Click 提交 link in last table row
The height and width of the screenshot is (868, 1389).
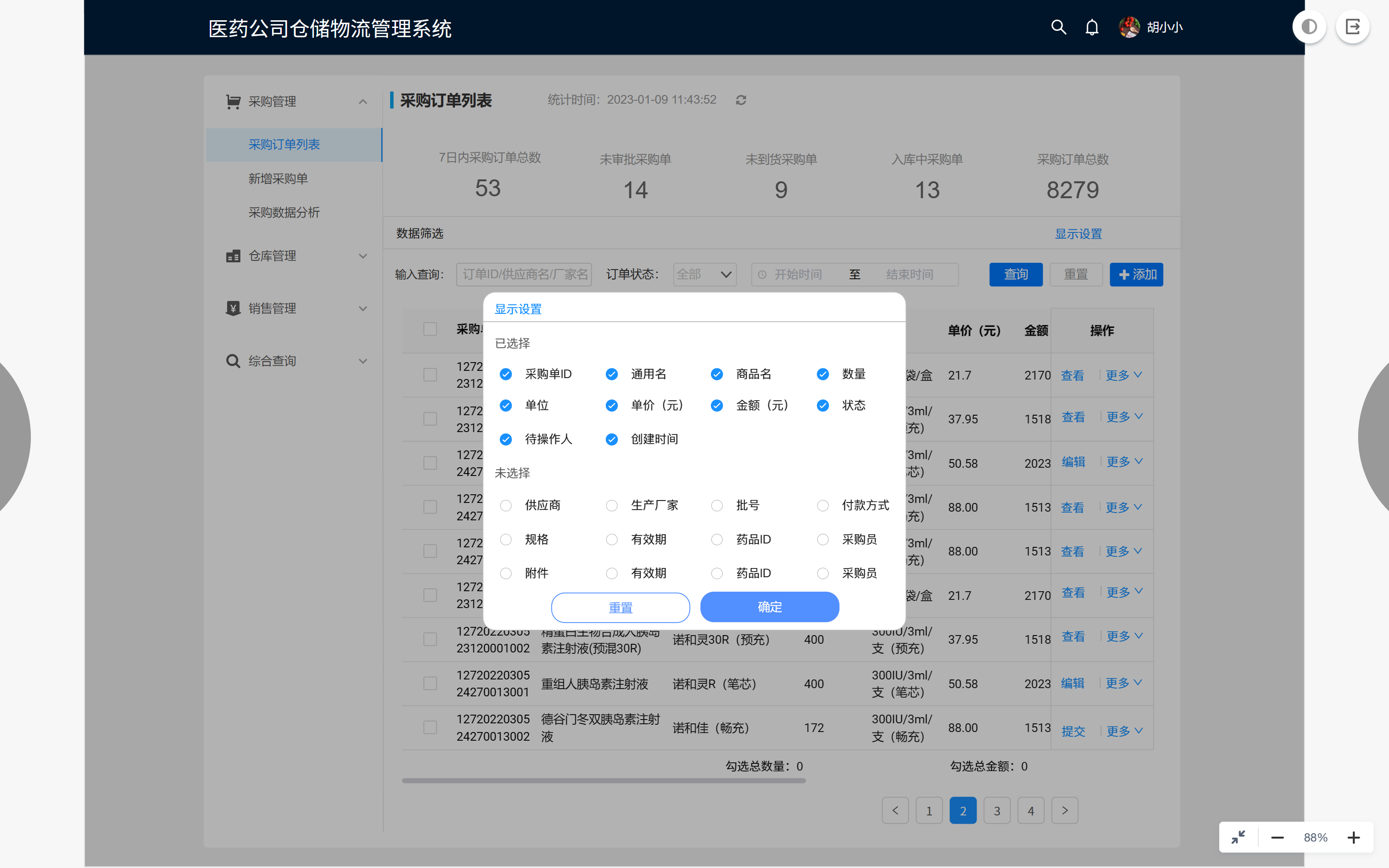point(1073,732)
